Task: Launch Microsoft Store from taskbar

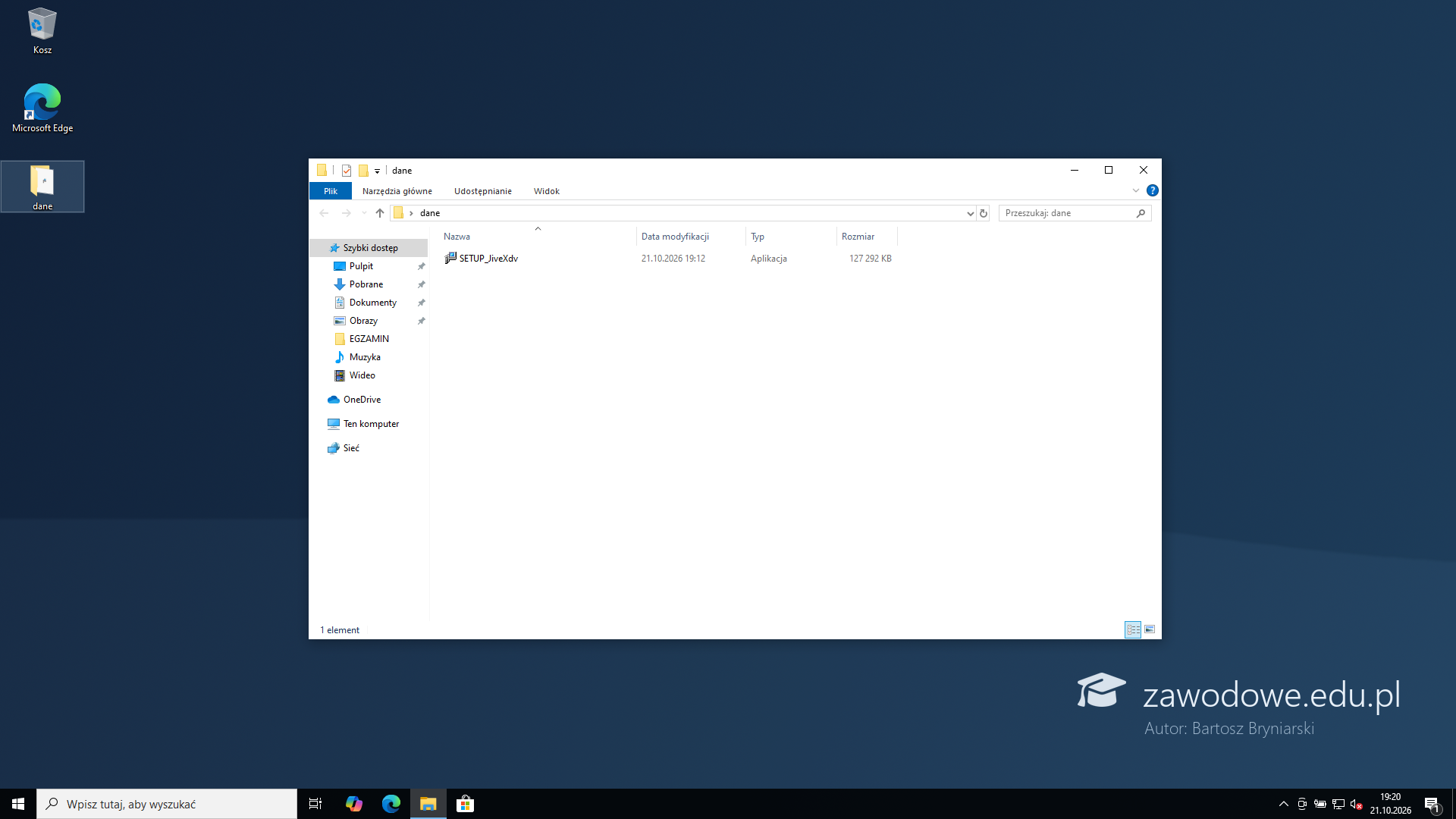Action: (x=466, y=804)
